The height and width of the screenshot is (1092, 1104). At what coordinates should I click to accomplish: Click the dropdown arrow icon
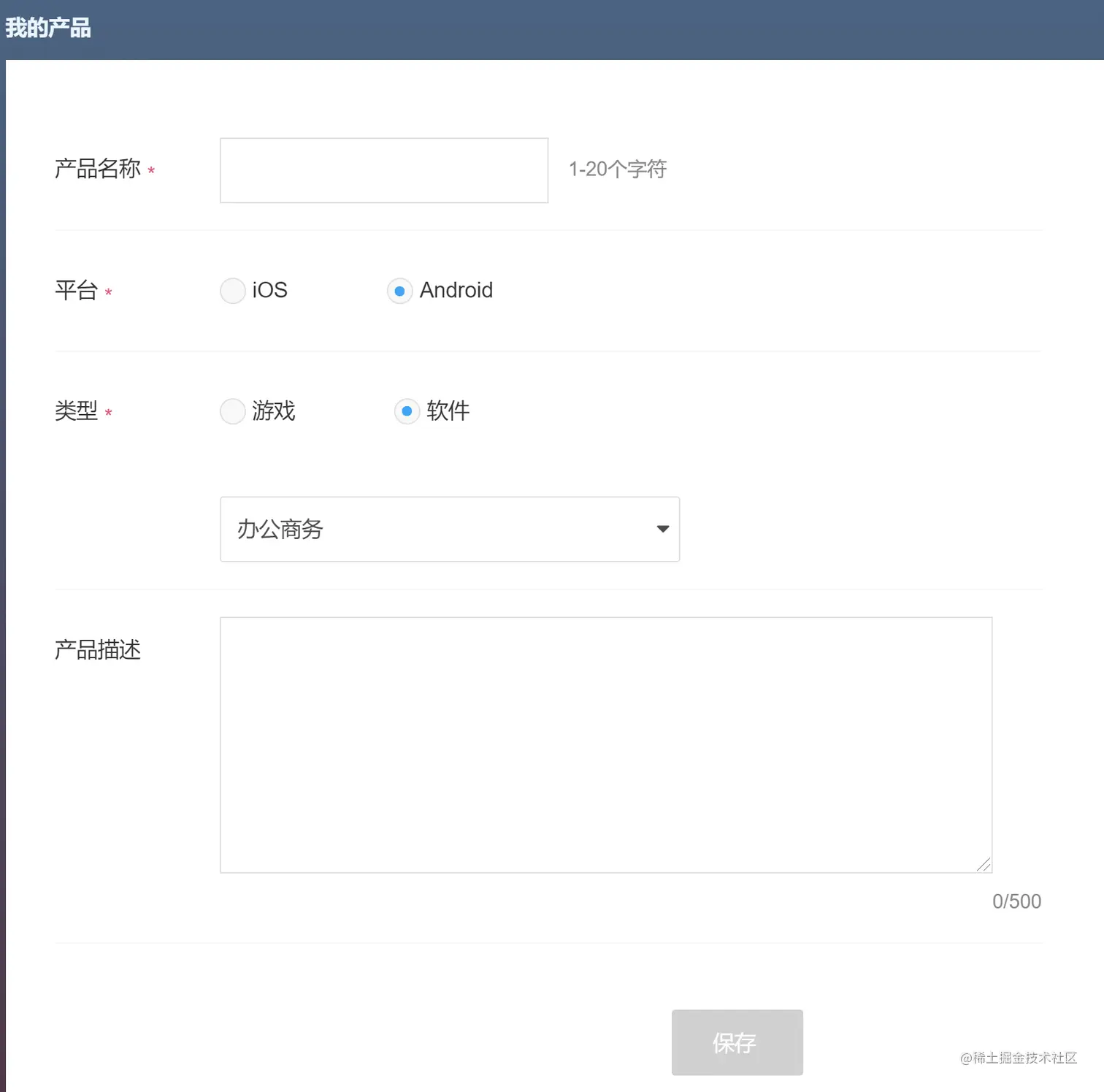(662, 529)
